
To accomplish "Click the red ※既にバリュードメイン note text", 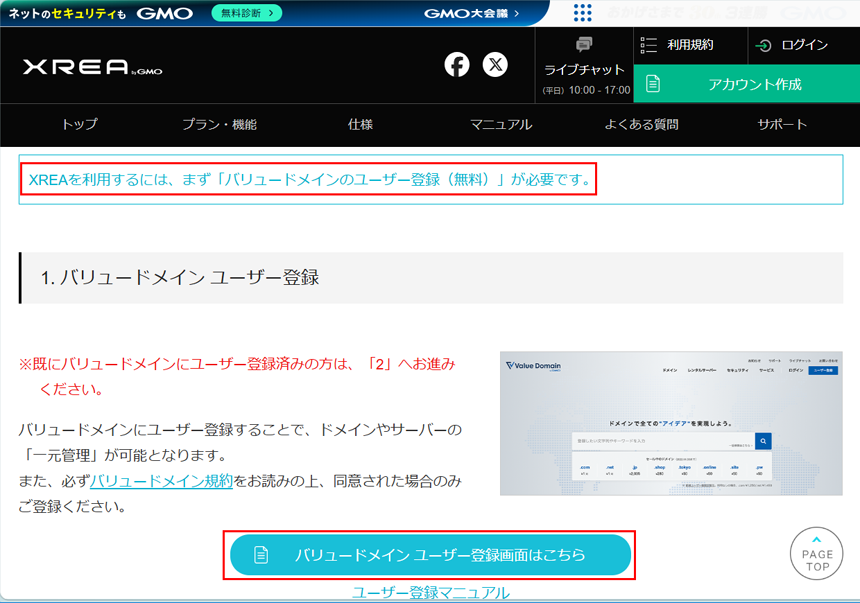I will click(x=237, y=376).
